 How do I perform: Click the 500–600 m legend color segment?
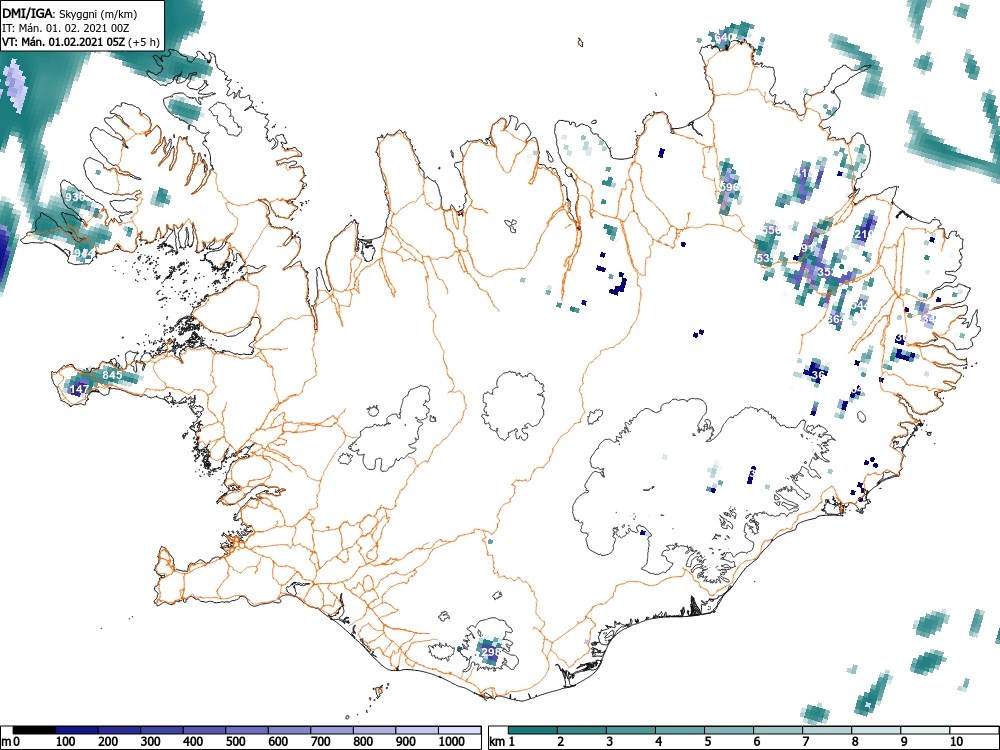(247, 730)
